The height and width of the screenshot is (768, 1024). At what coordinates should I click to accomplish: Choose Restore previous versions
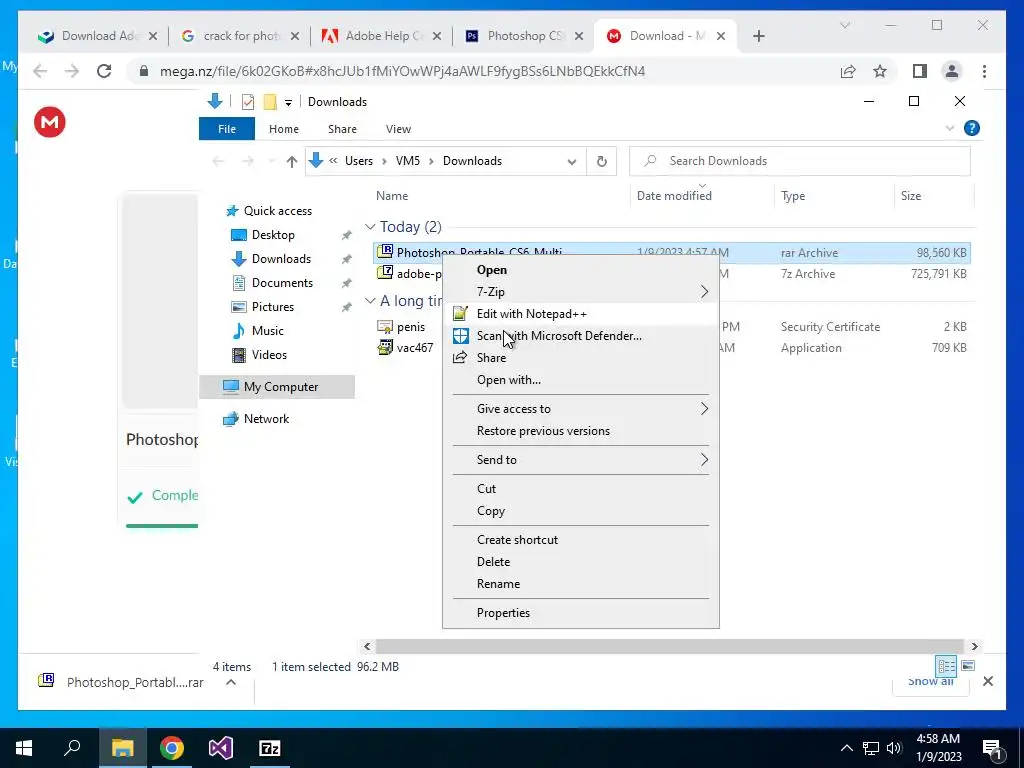581,431
